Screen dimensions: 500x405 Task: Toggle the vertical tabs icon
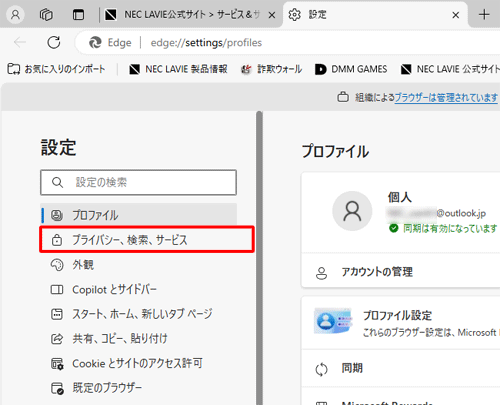click(78, 15)
